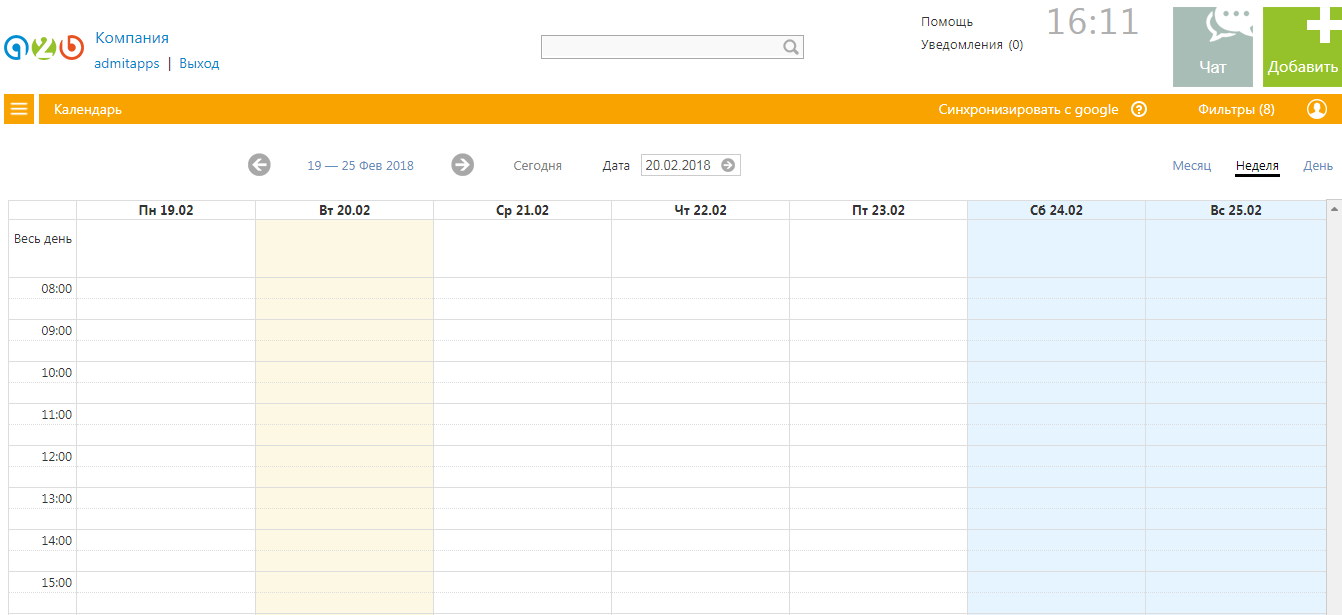Click the green Добавить plus button
The height and width of the screenshot is (615, 1342).
pyautogui.click(x=1302, y=47)
